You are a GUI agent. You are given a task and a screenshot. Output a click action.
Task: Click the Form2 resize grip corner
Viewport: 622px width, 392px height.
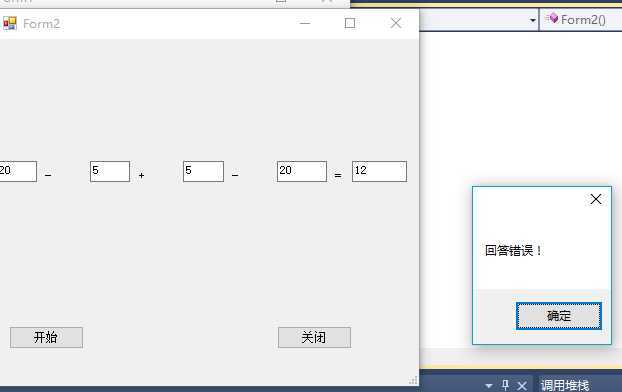[413, 380]
